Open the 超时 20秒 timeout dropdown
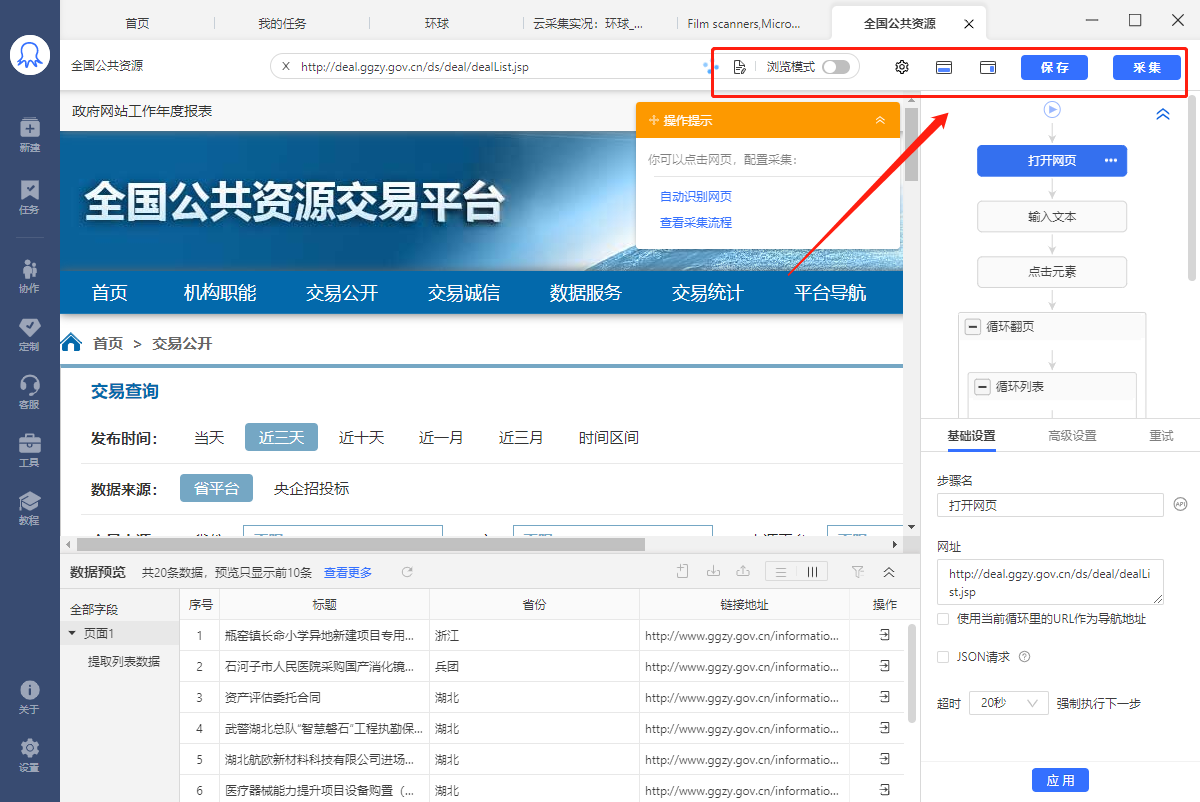The height and width of the screenshot is (802, 1200). coord(1009,703)
